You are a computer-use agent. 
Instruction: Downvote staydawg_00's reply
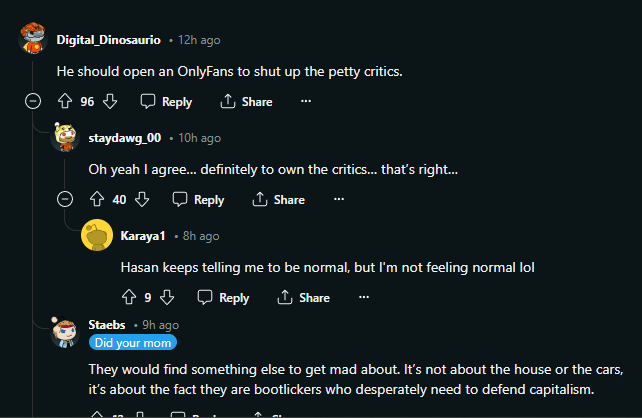[142, 199]
